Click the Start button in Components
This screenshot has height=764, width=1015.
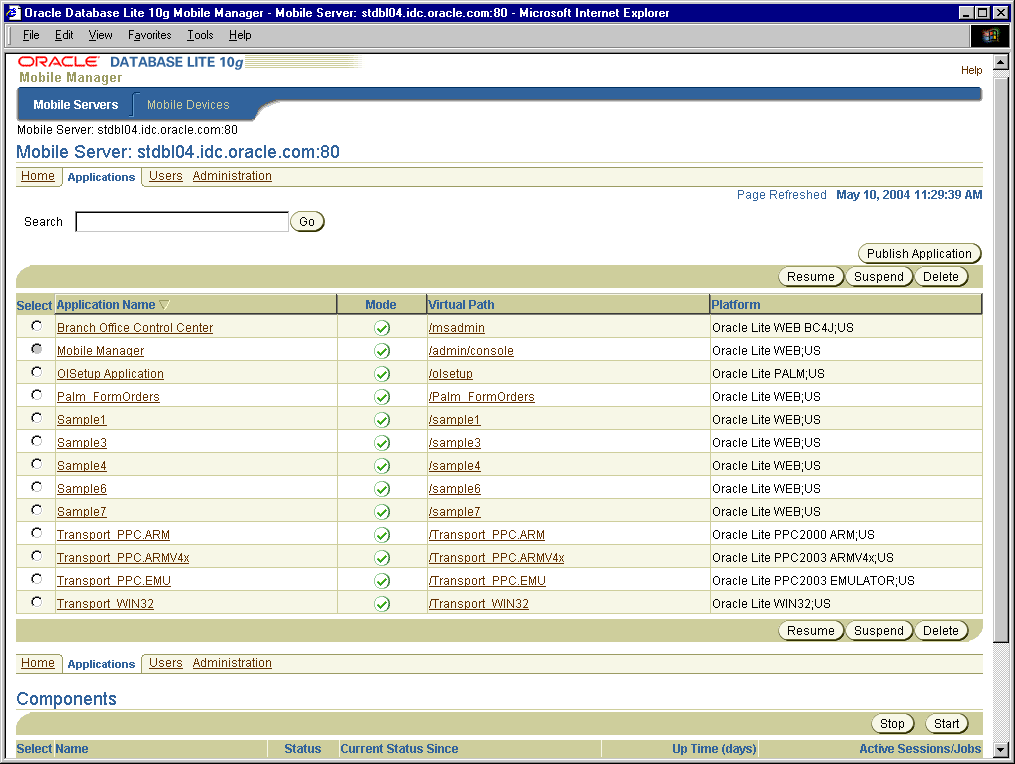tap(946, 724)
